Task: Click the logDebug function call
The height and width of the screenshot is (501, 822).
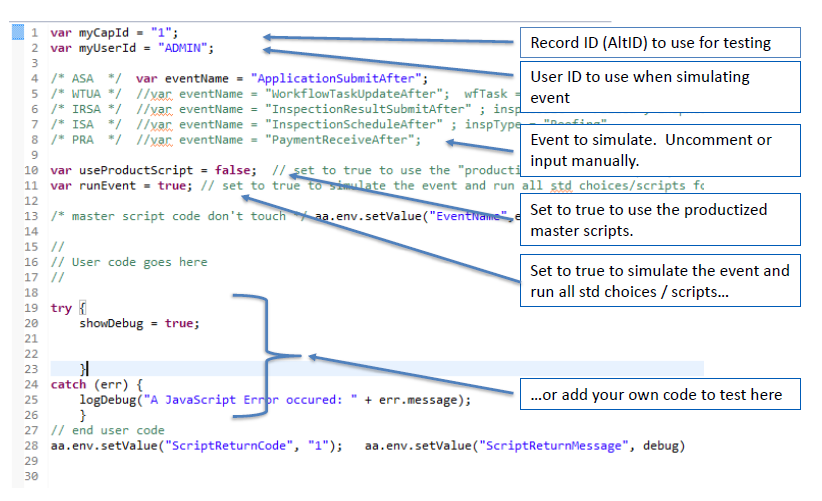Action: tap(107, 400)
